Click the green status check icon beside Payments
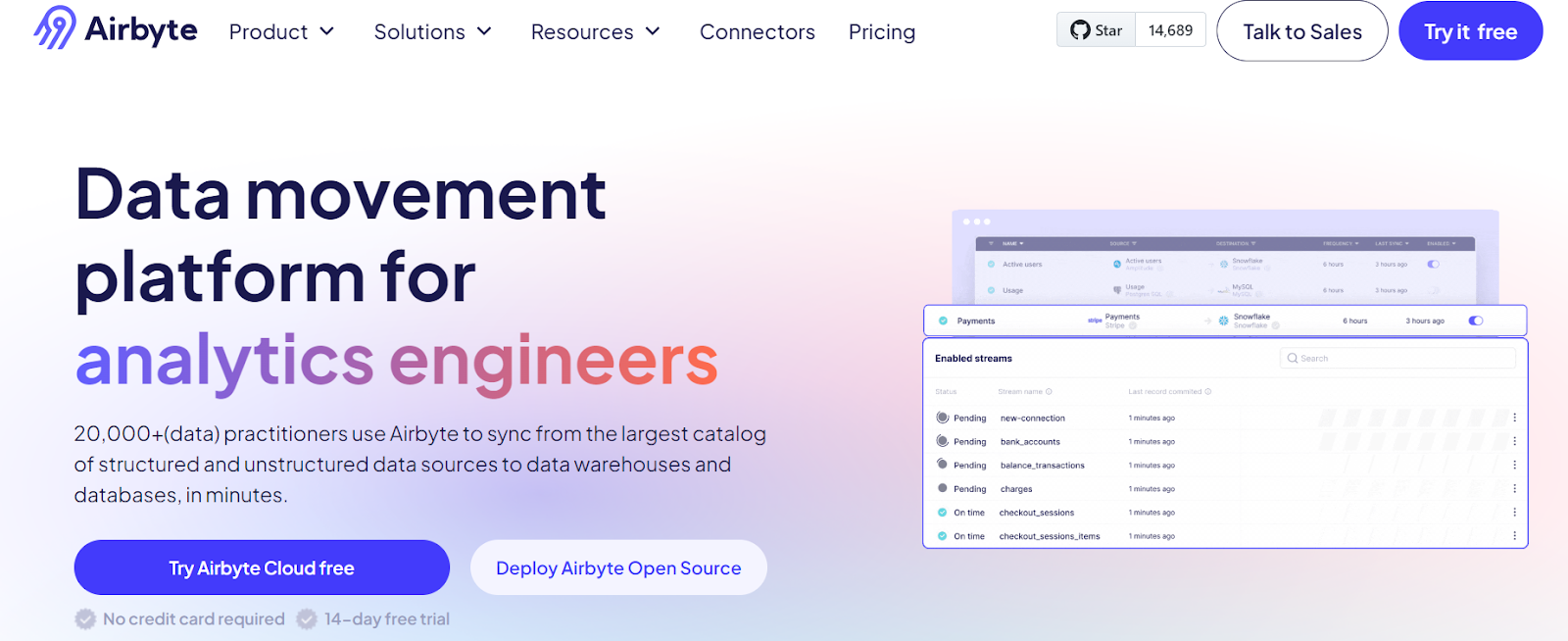Viewport: 1568px width, 641px height. tap(943, 320)
